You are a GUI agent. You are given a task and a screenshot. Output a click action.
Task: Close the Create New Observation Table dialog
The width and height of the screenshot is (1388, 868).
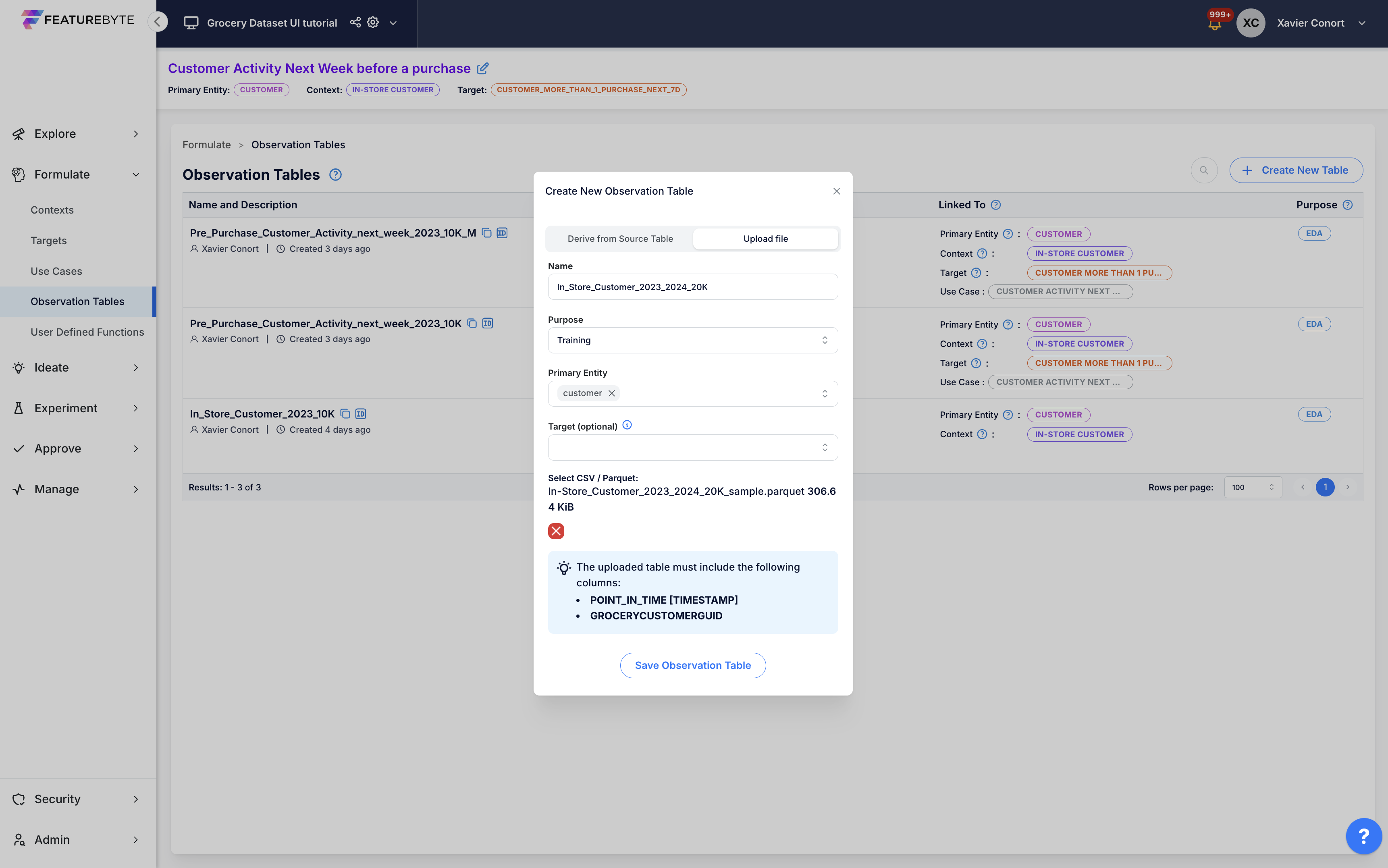836,191
